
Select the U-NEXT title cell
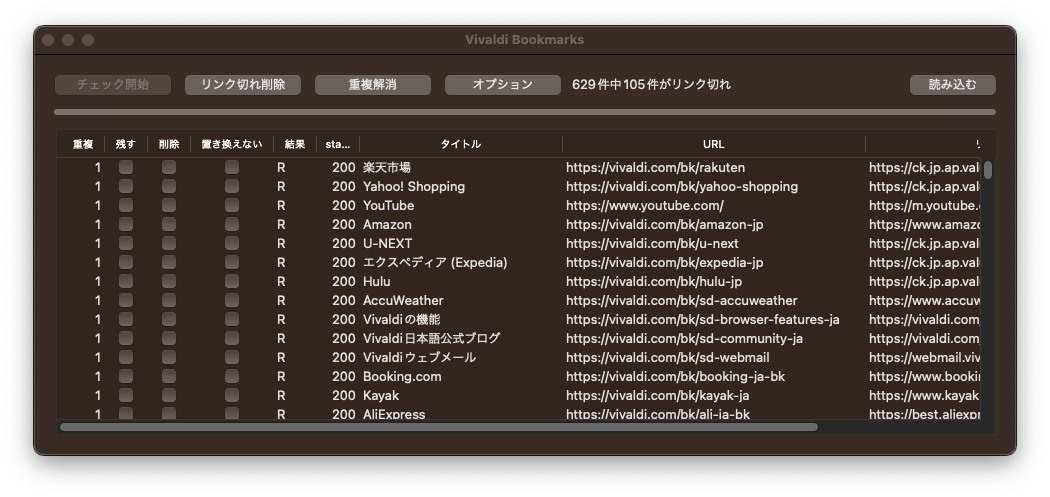pos(388,243)
